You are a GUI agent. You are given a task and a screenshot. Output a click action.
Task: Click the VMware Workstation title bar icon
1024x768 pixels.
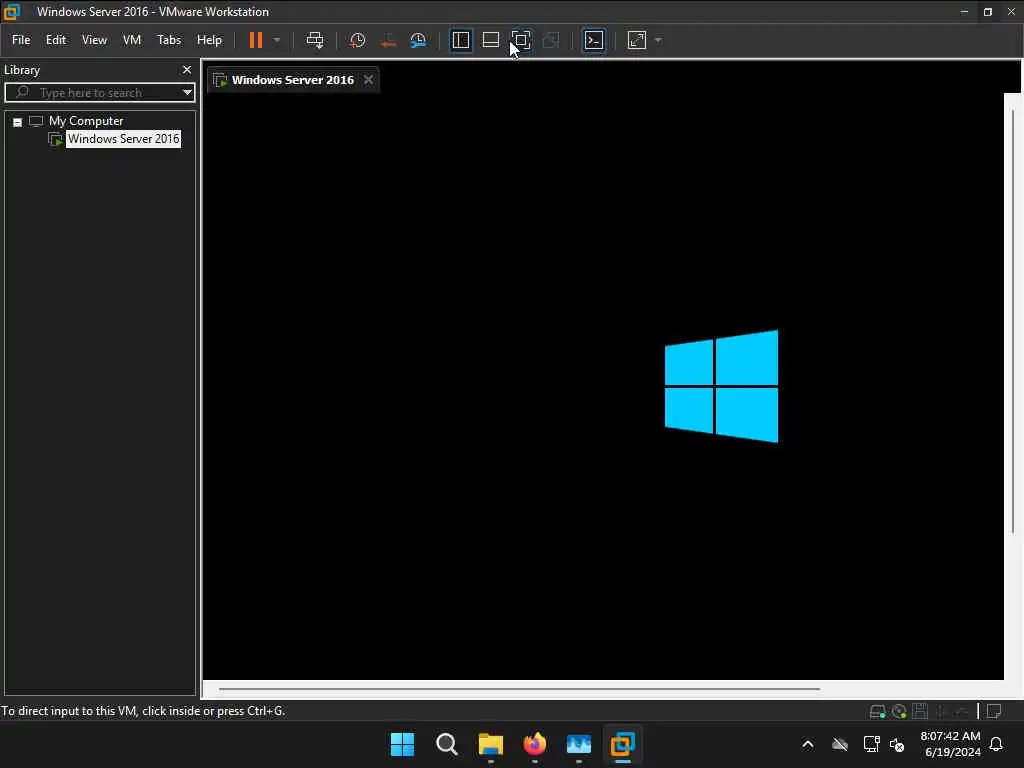tap(12, 12)
